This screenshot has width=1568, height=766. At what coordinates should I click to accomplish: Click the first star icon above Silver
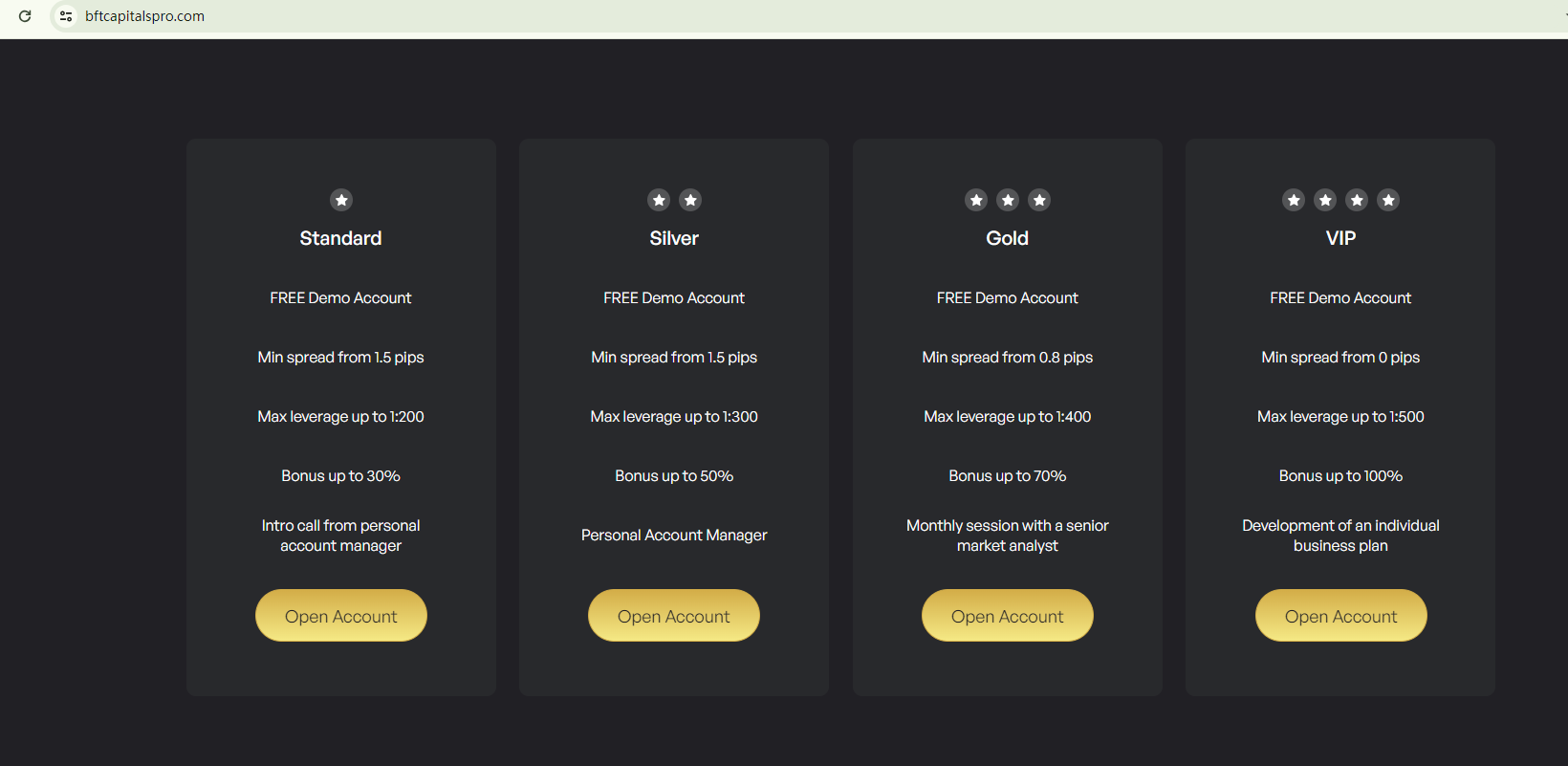click(659, 200)
